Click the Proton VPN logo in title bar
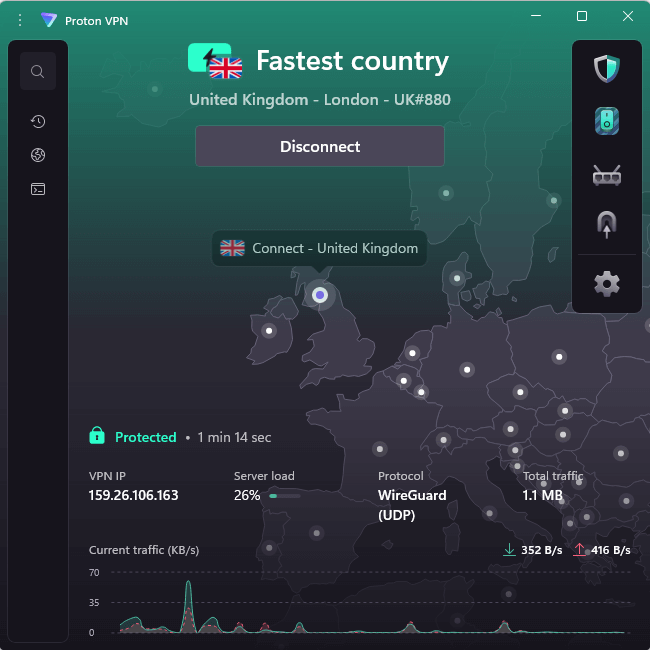The height and width of the screenshot is (650, 650). [49, 20]
